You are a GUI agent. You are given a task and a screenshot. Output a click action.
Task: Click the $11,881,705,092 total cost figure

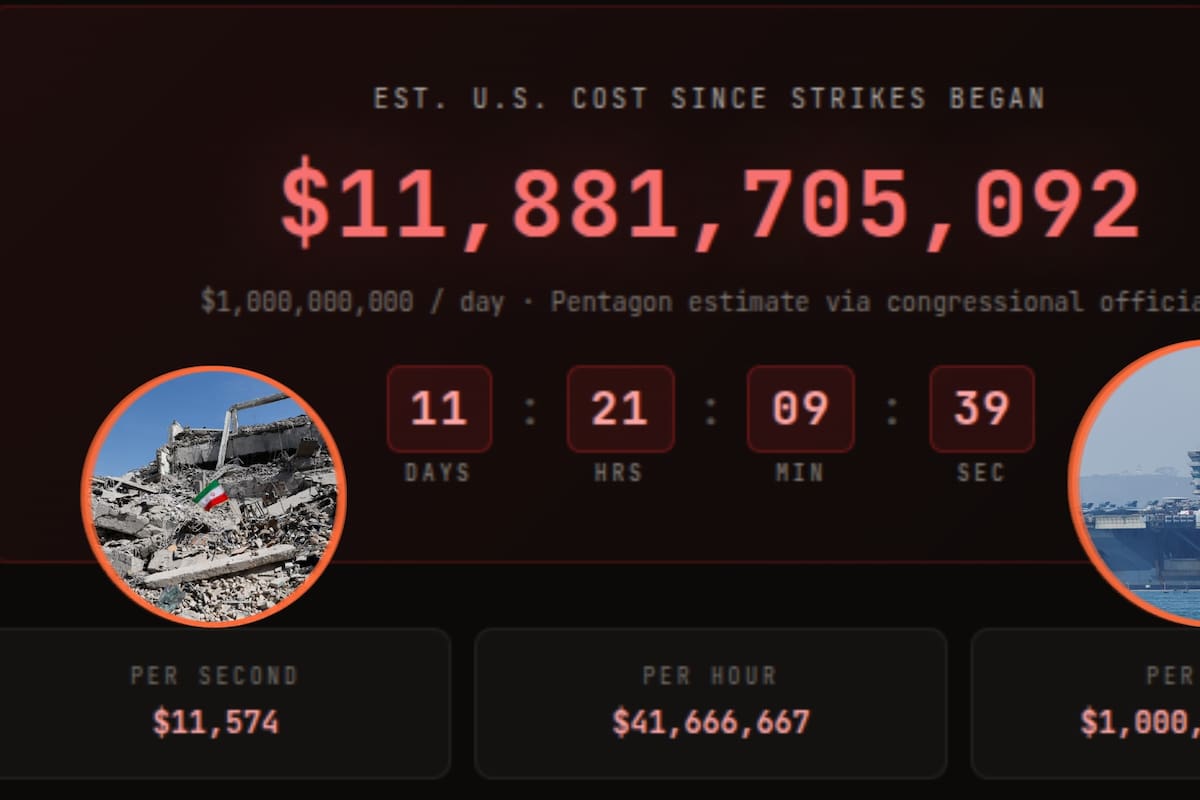click(x=709, y=205)
